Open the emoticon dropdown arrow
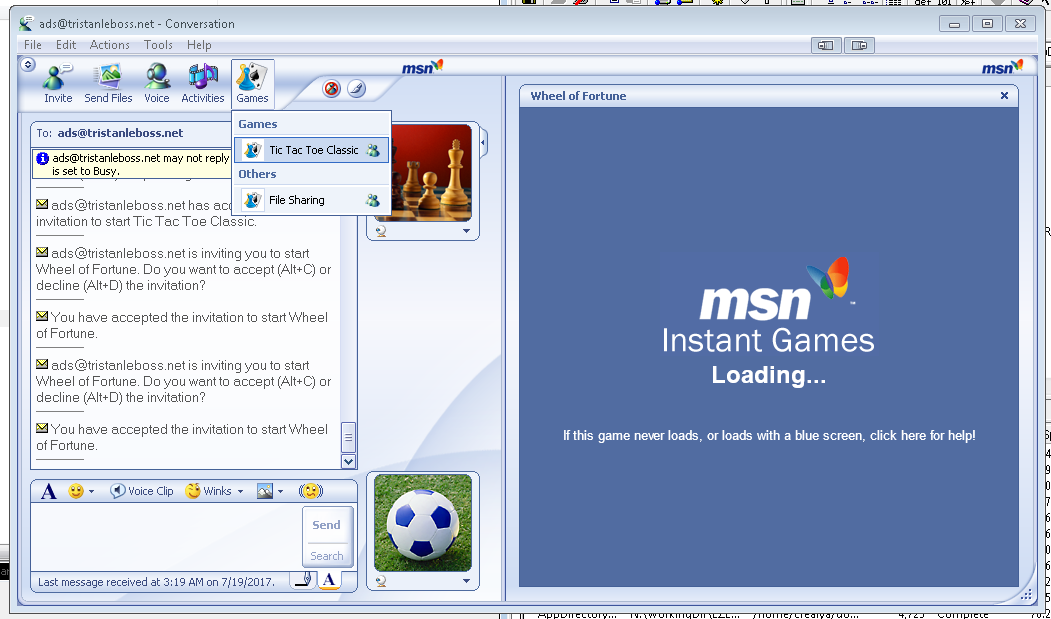This screenshot has width=1051, height=619. (x=92, y=492)
